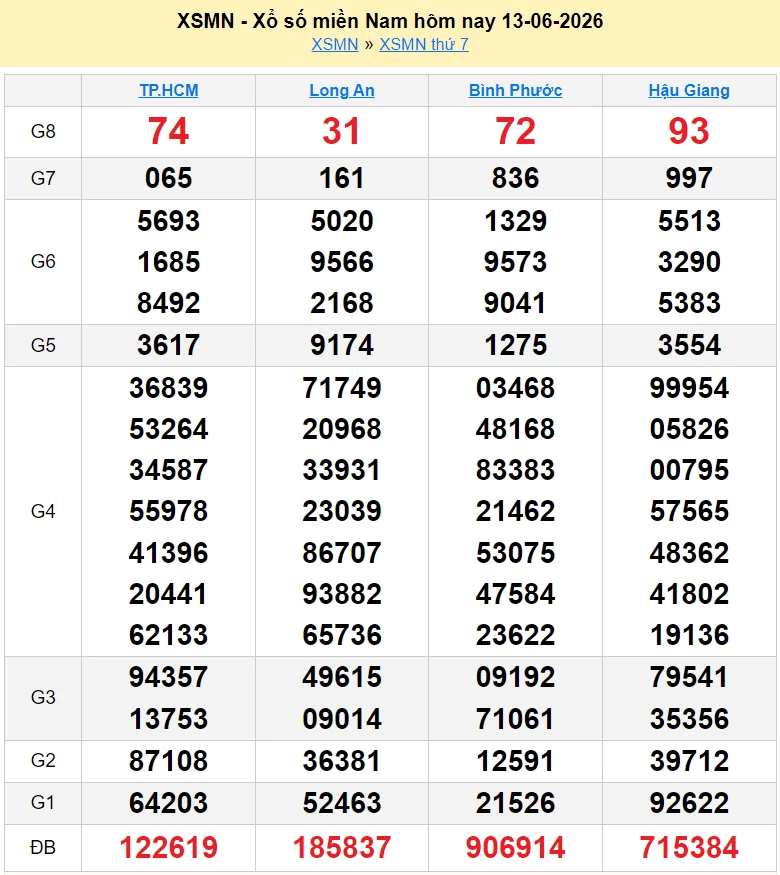The image size is (780, 875).
Task: Select Long An G7 number 161
Action: point(342,179)
